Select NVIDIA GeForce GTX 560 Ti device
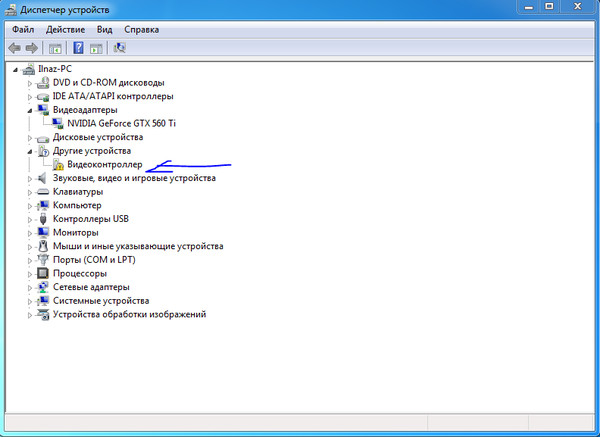Image resolution: width=600 pixels, height=437 pixels. [121, 124]
